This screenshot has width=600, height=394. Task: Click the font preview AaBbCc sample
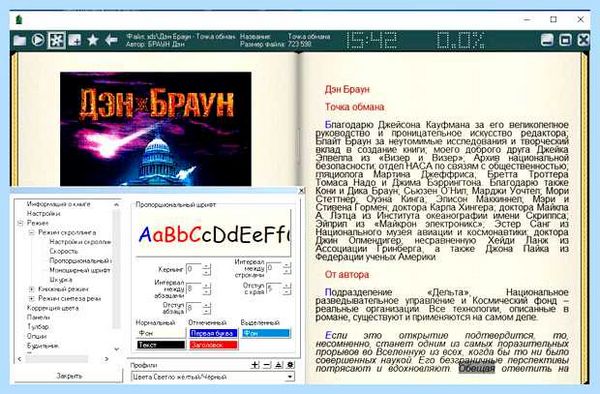tap(213, 234)
